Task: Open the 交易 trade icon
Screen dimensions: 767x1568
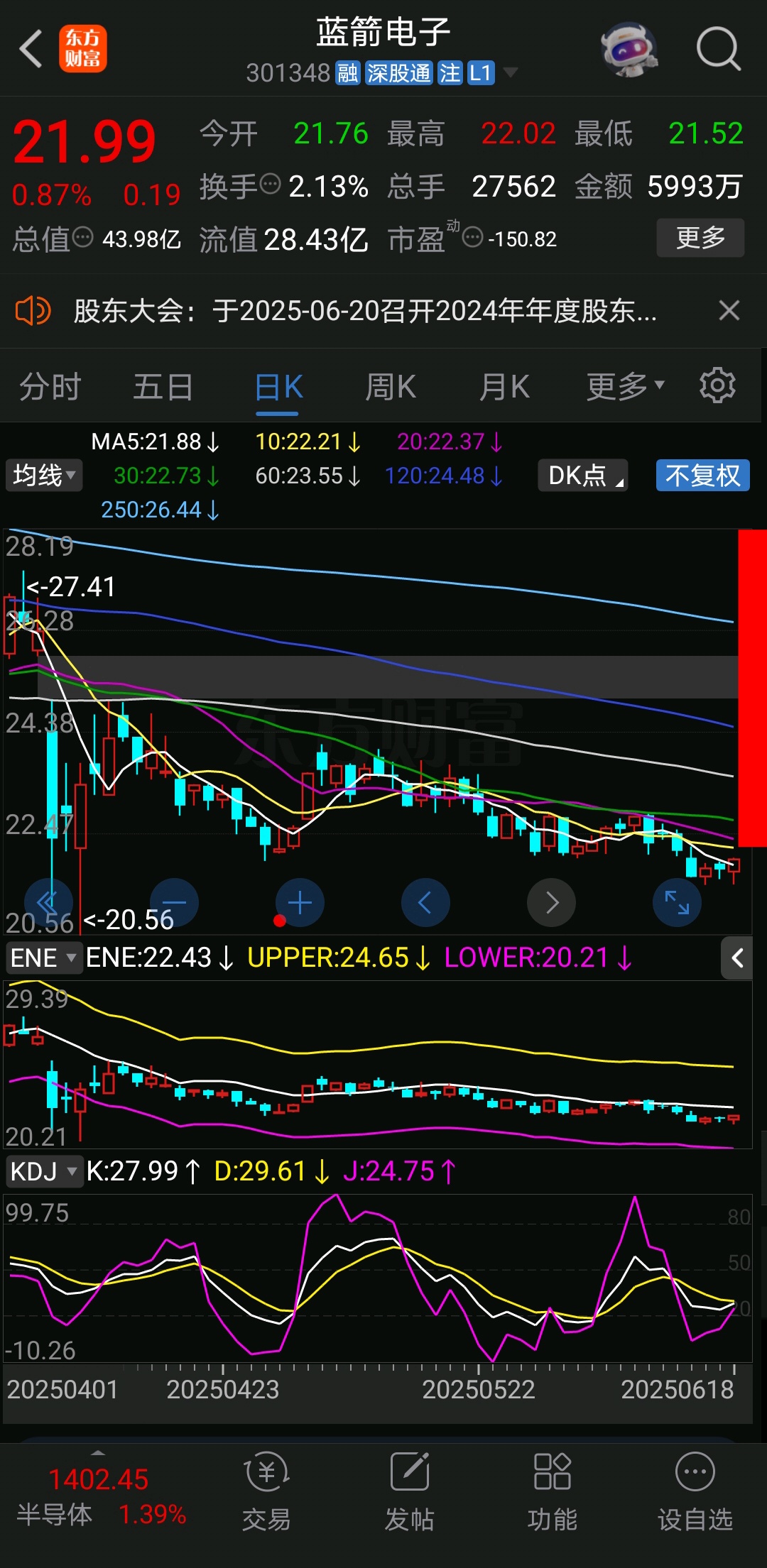Action: pyautogui.click(x=267, y=1492)
